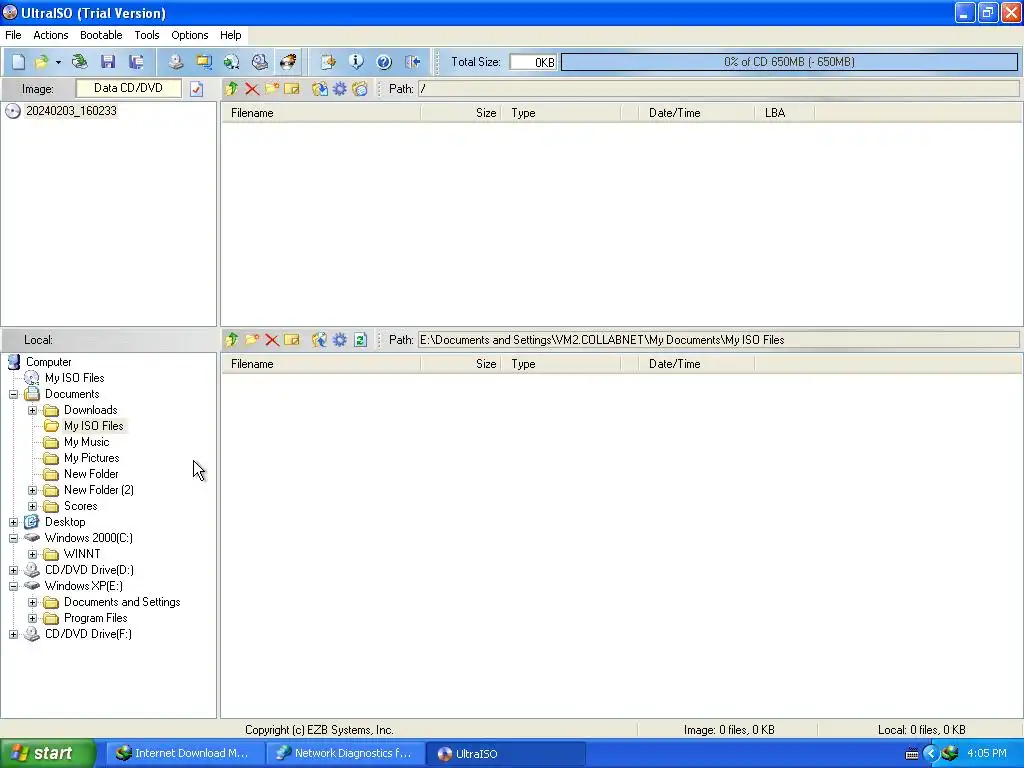The height and width of the screenshot is (768, 1024).
Task: Click the Data CD/DVD image type button
Action: point(128,88)
